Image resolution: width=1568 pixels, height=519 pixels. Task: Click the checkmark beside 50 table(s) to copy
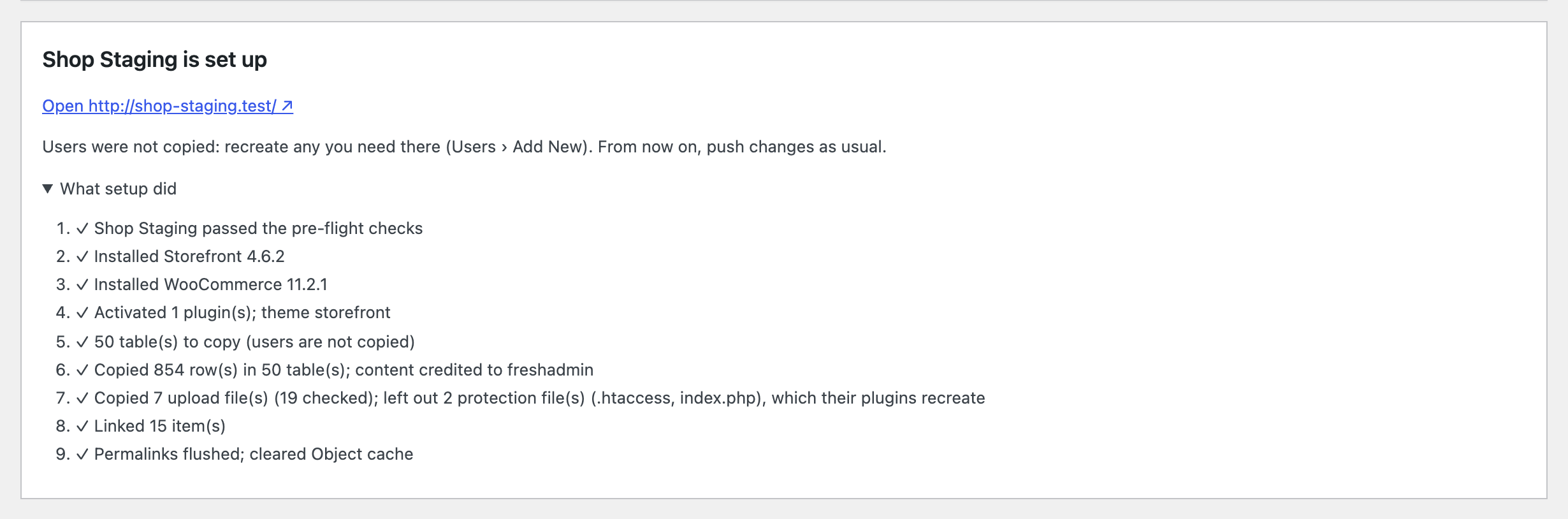click(82, 342)
